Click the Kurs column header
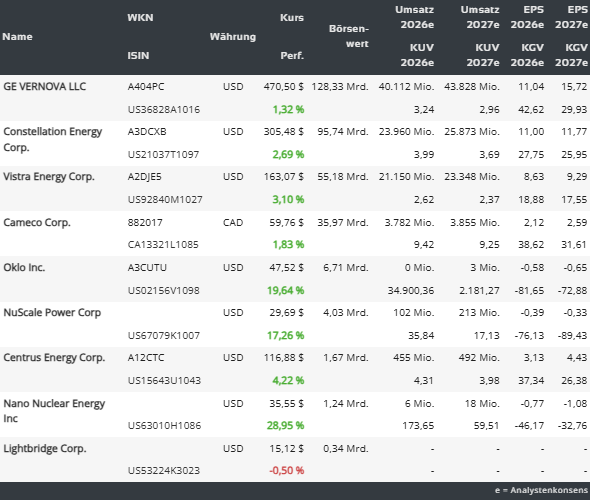Viewport: 590px width, 500px height. pyautogui.click(x=292, y=18)
